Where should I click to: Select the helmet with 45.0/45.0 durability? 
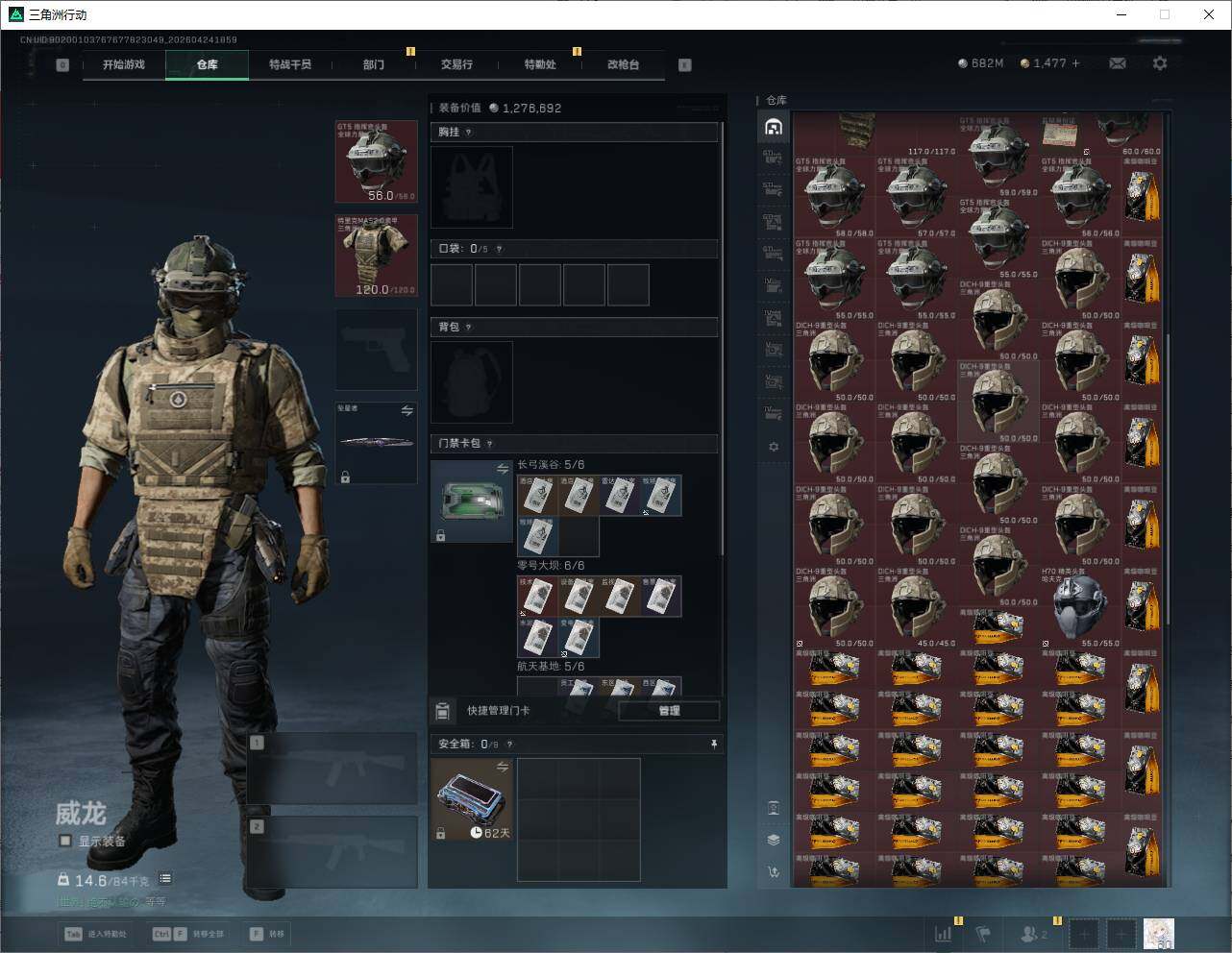[917, 606]
